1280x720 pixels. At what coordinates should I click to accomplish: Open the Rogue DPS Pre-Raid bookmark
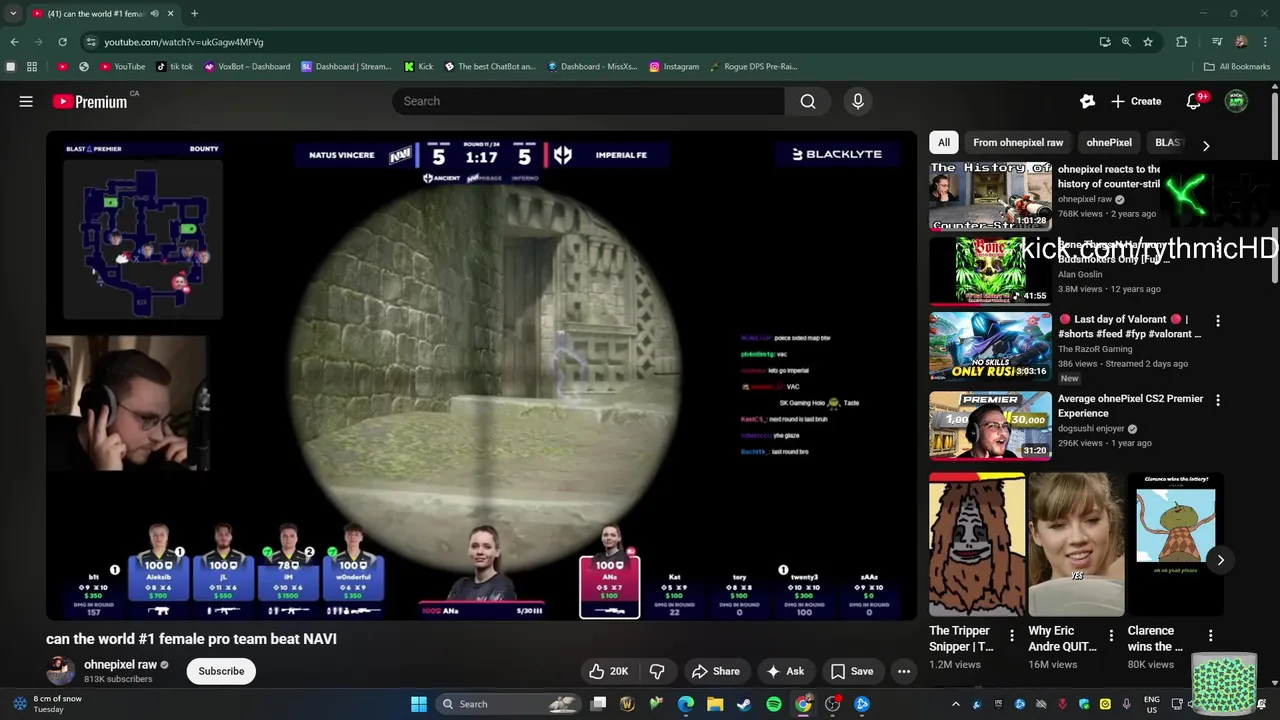tap(754, 67)
